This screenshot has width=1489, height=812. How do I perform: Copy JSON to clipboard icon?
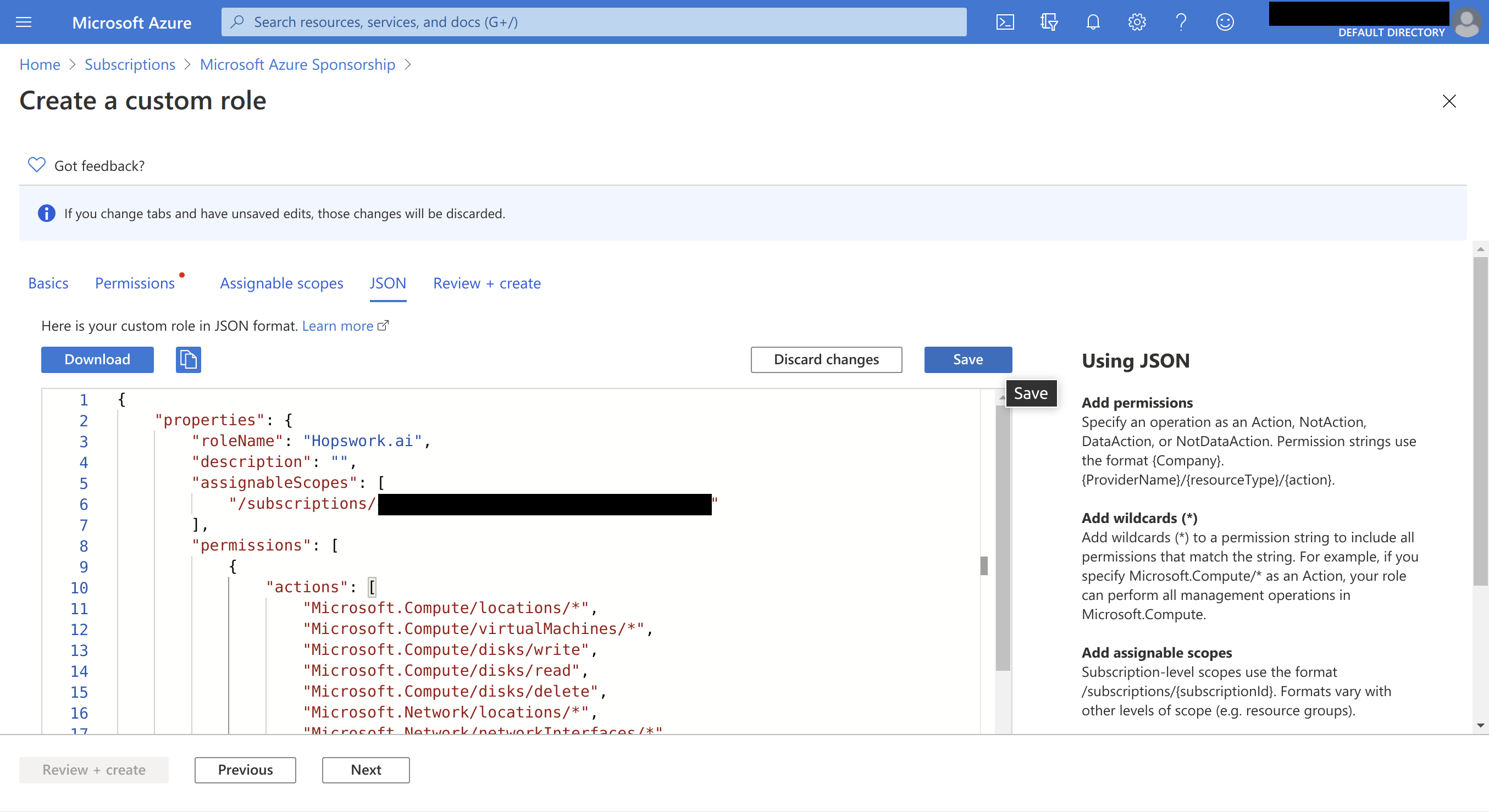point(188,359)
